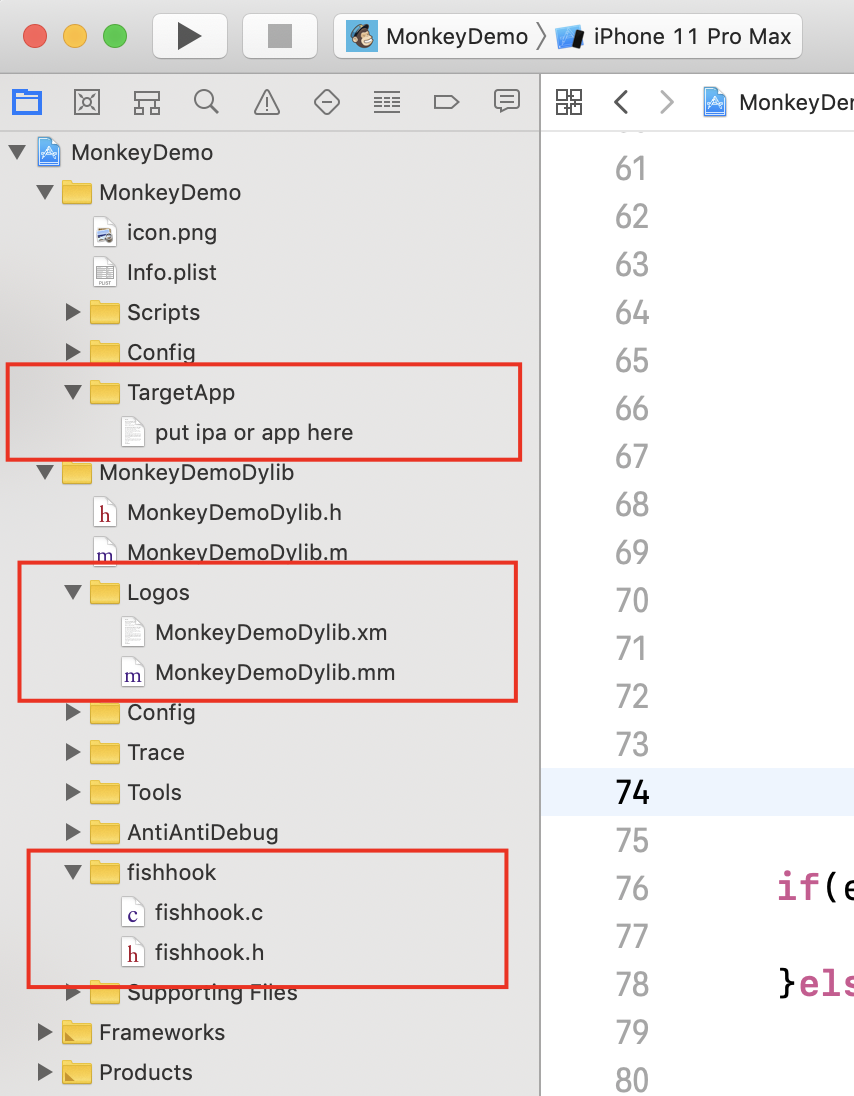Expand the Products group
The width and height of the screenshot is (854, 1096).
click(45, 1072)
